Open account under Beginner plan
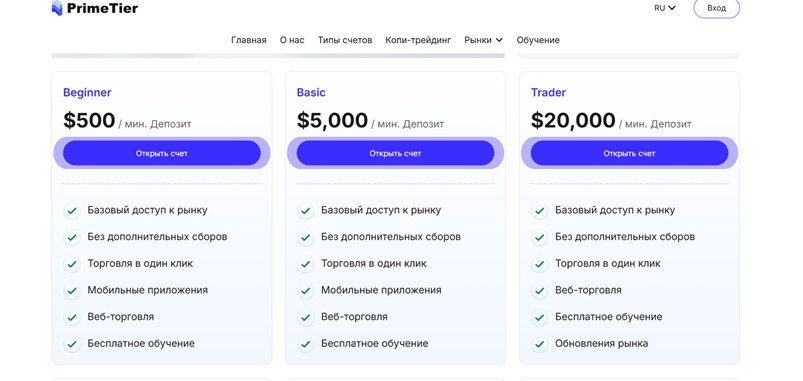 point(162,153)
